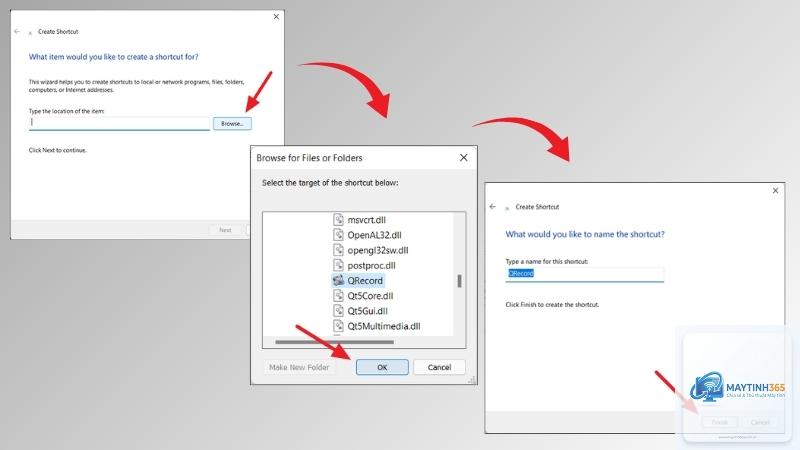Select Qt5Multimedia.dll in the file list
The image size is (800, 450).
pos(384,326)
